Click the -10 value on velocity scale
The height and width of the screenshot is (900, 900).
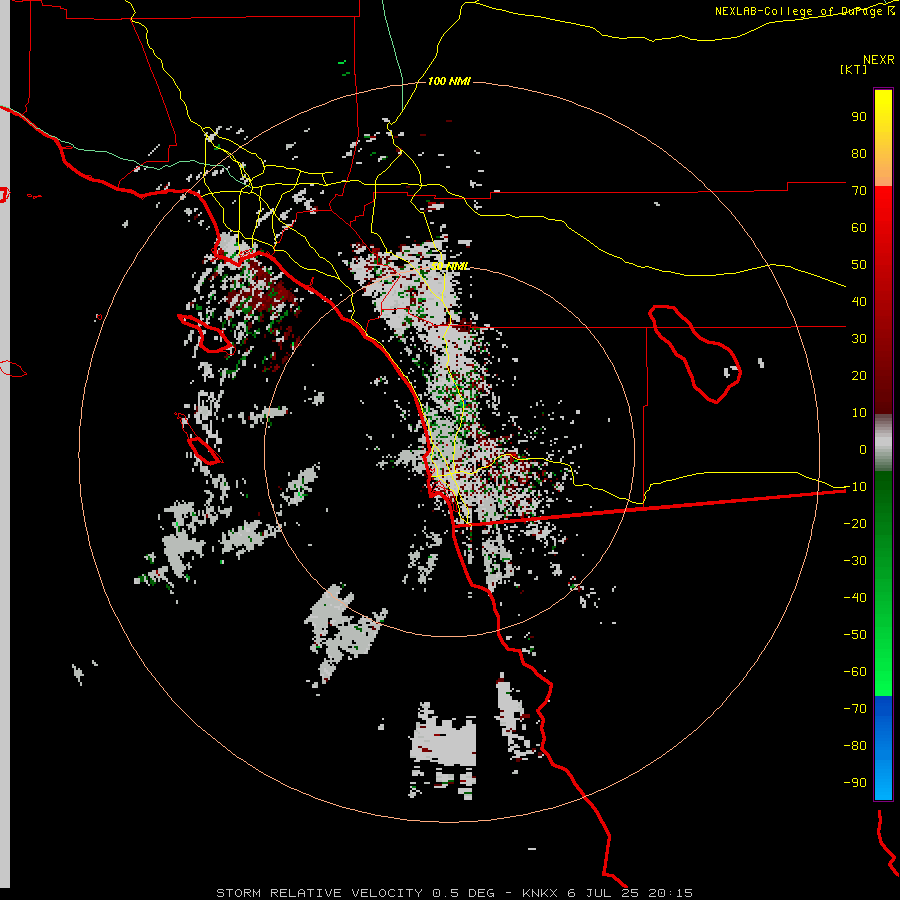(855, 487)
